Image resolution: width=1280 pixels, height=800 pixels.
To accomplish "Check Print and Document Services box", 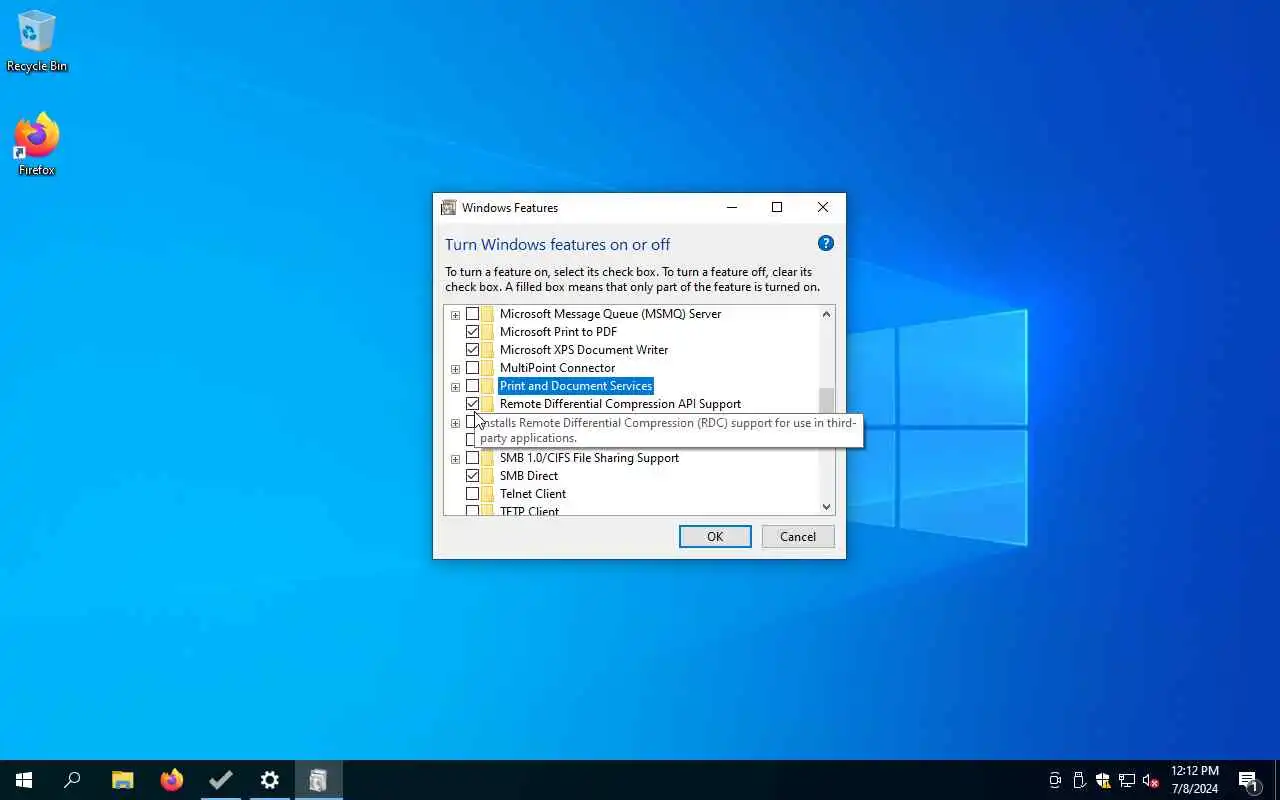I will click(x=472, y=386).
